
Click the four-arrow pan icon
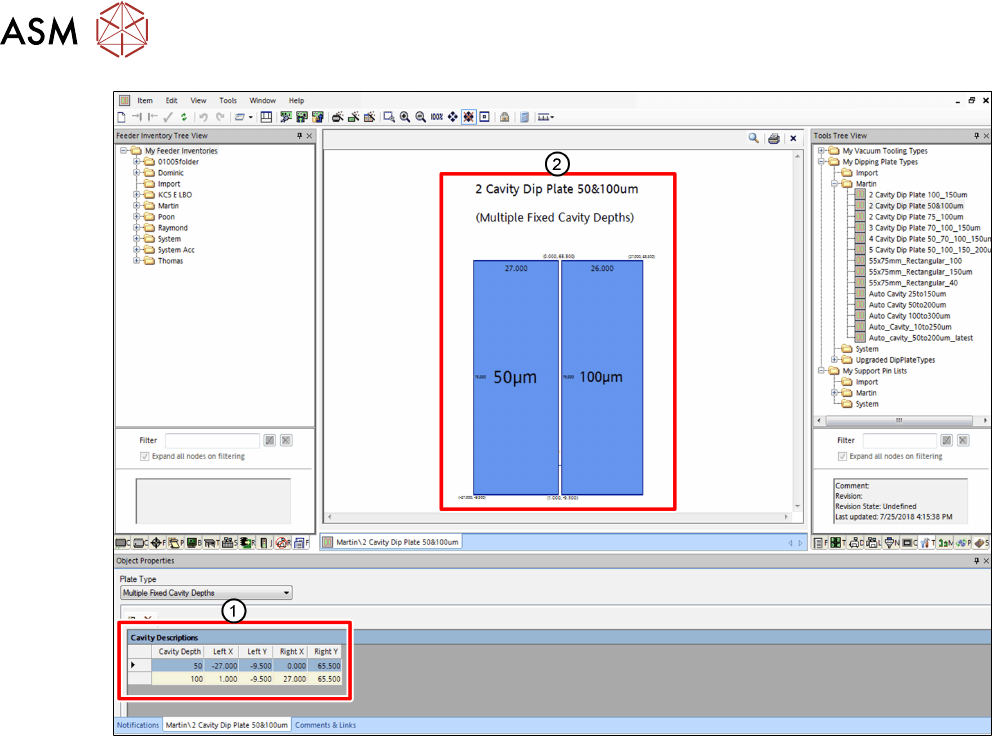pyautogui.click(x=453, y=117)
